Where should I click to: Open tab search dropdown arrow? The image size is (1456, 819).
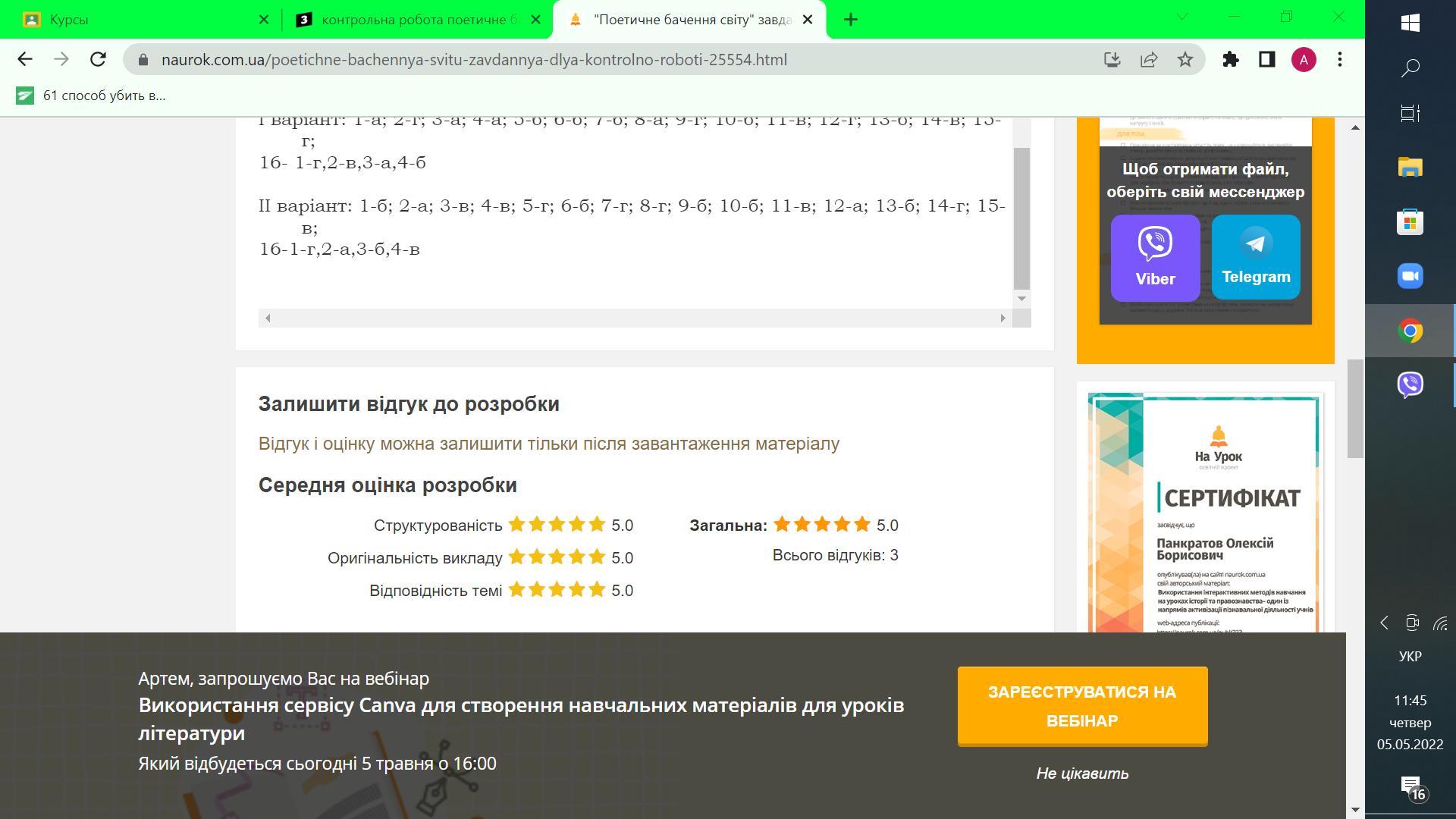click(1181, 17)
